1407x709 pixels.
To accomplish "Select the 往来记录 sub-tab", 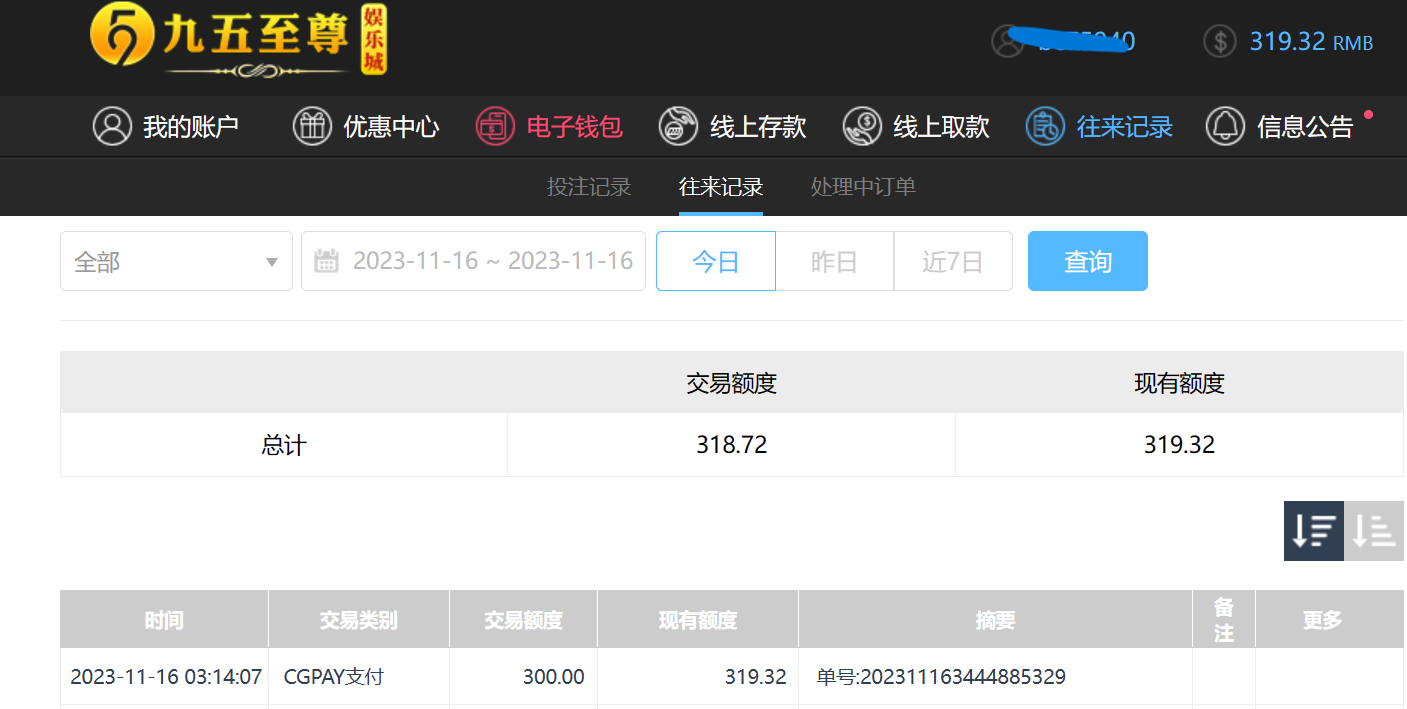I will [x=721, y=186].
